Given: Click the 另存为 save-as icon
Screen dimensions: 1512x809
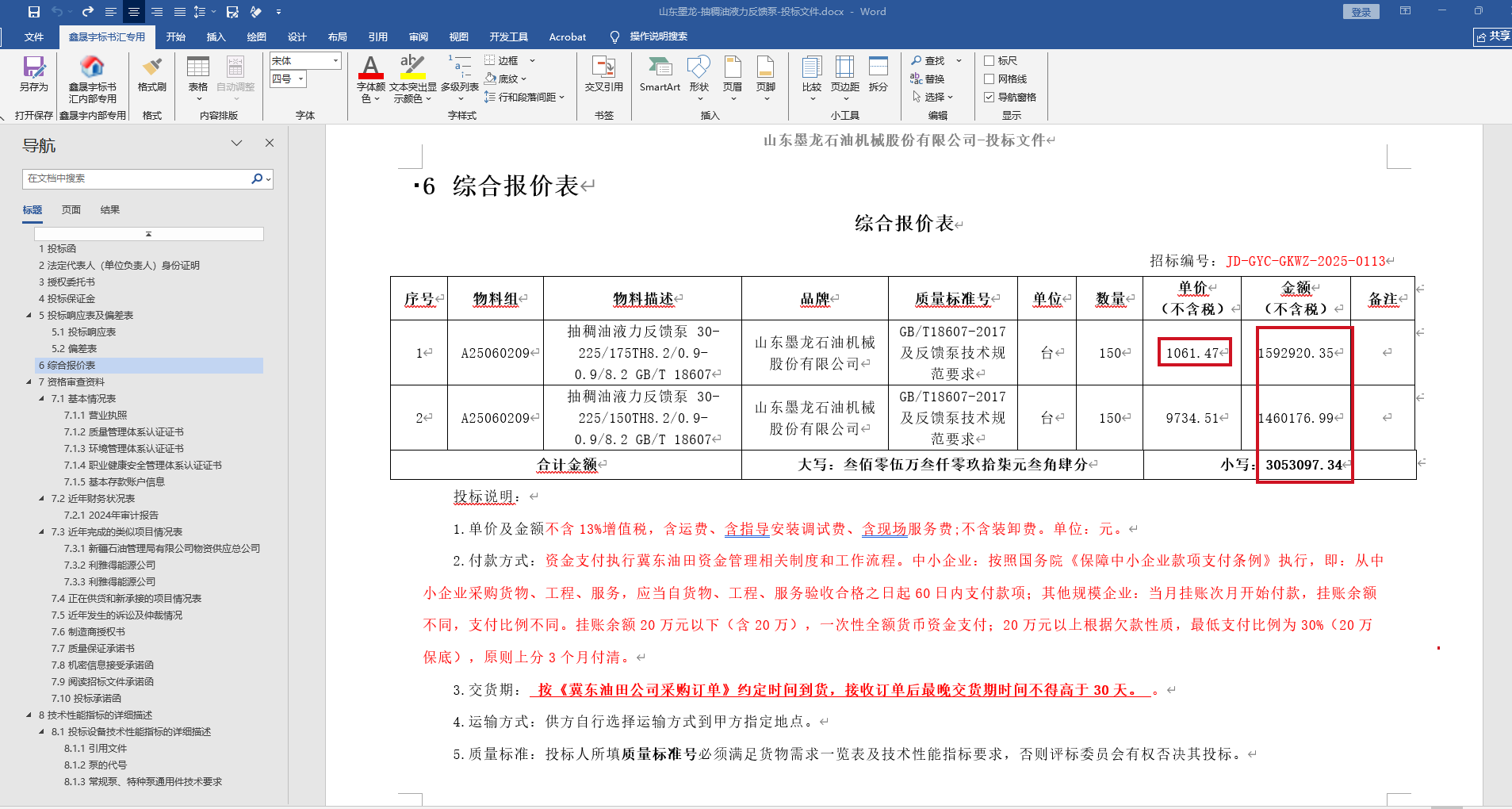Looking at the screenshot, I should click(x=34, y=74).
